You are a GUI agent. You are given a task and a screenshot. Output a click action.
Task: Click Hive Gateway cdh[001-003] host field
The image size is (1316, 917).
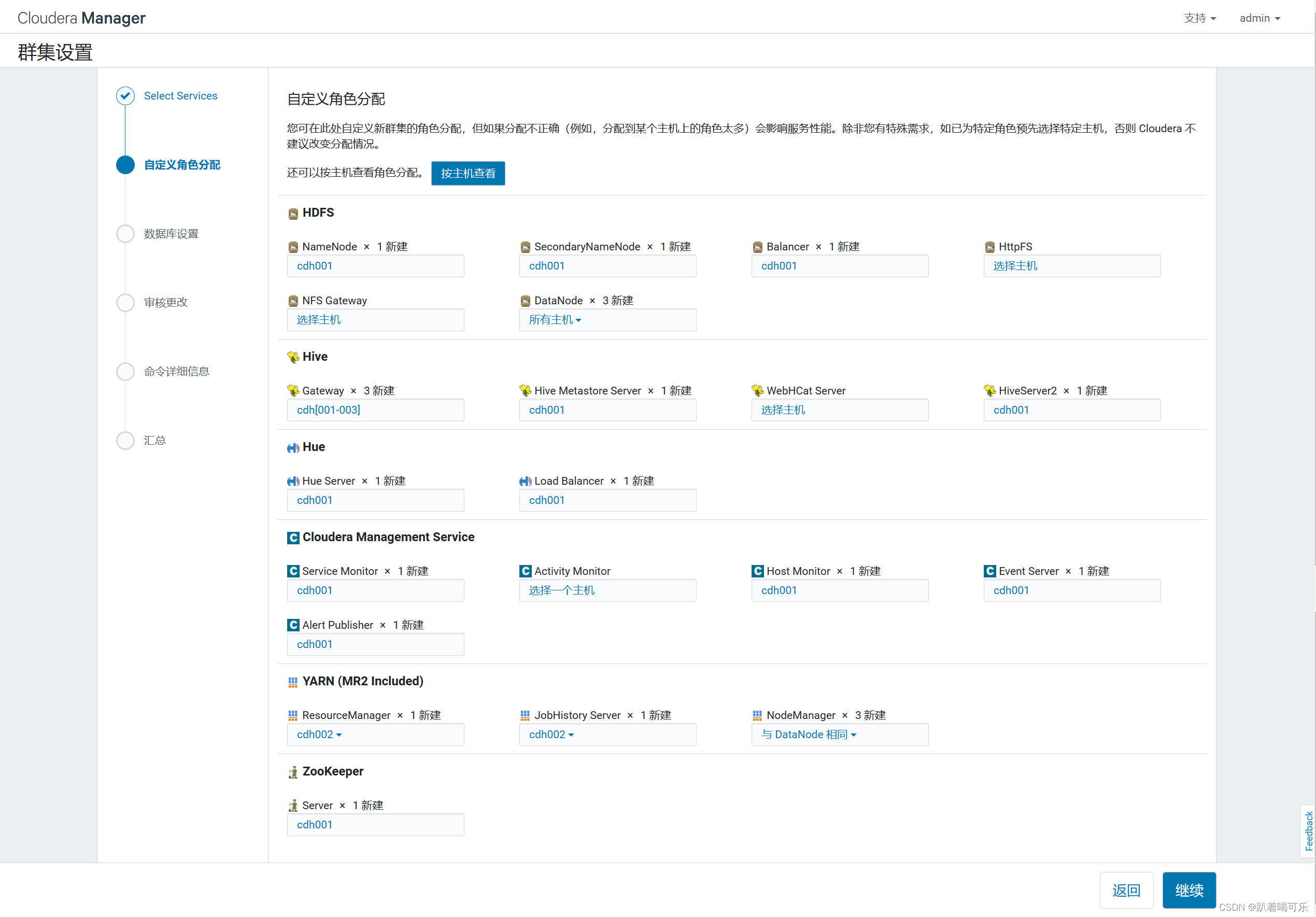pos(375,410)
